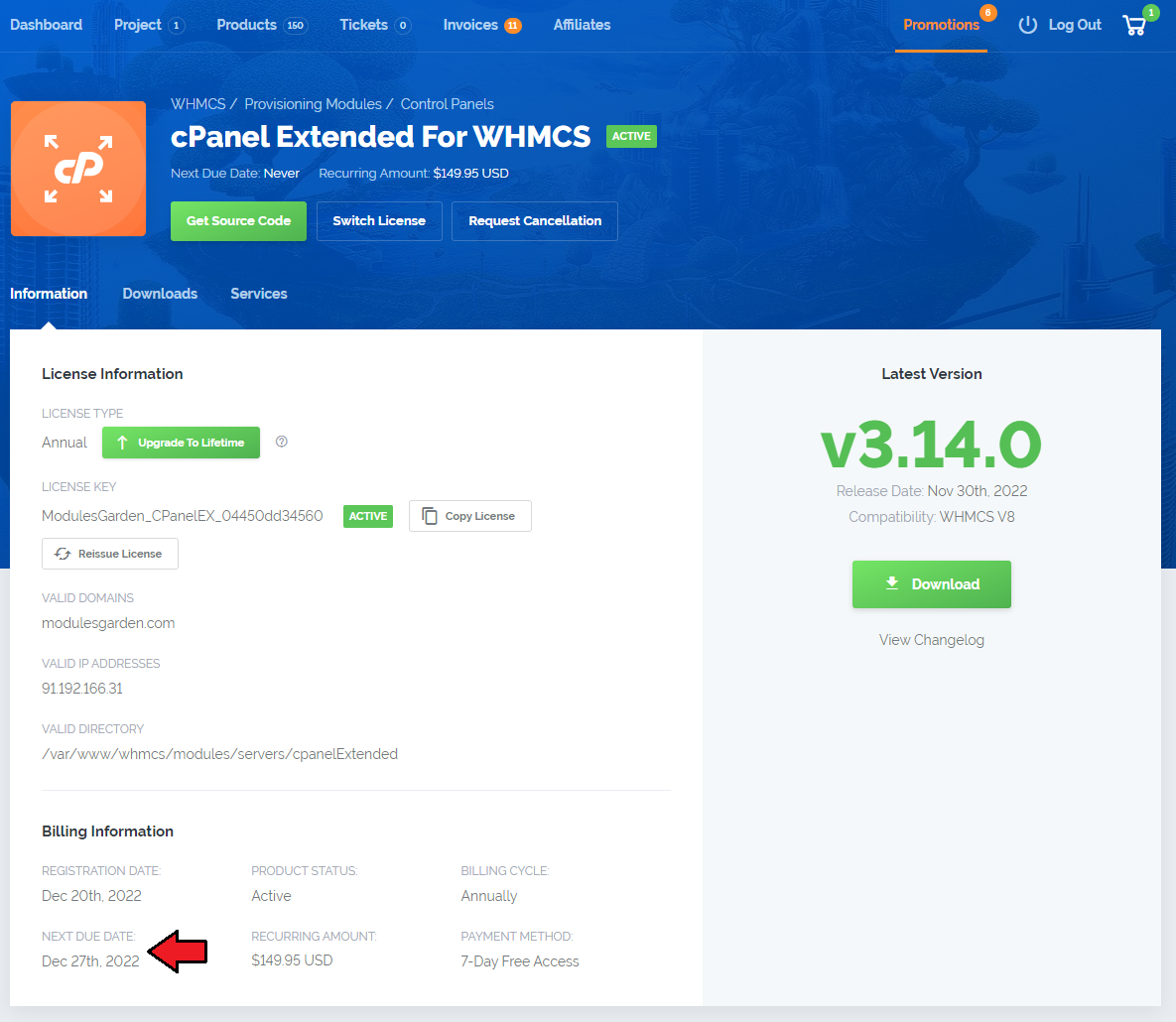Click the Upgrade To Lifetime button

tap(181, 443)
